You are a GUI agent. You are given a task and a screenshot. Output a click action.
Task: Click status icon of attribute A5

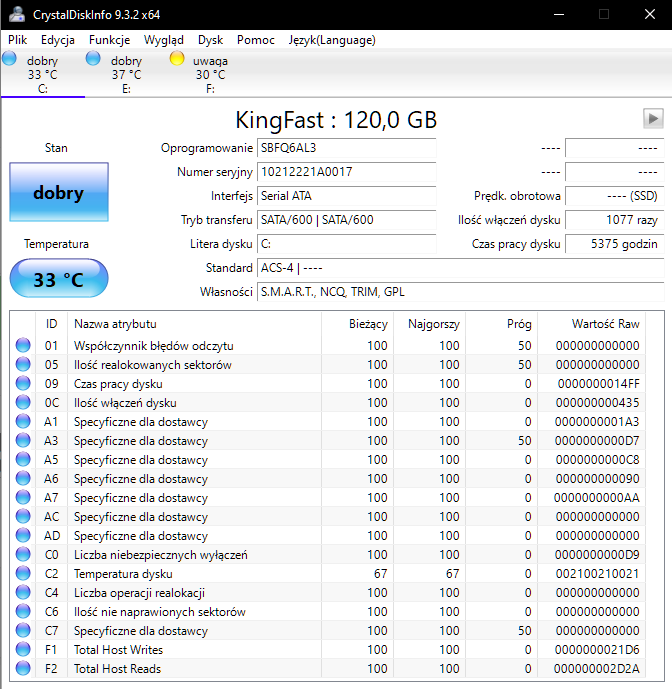23,459
